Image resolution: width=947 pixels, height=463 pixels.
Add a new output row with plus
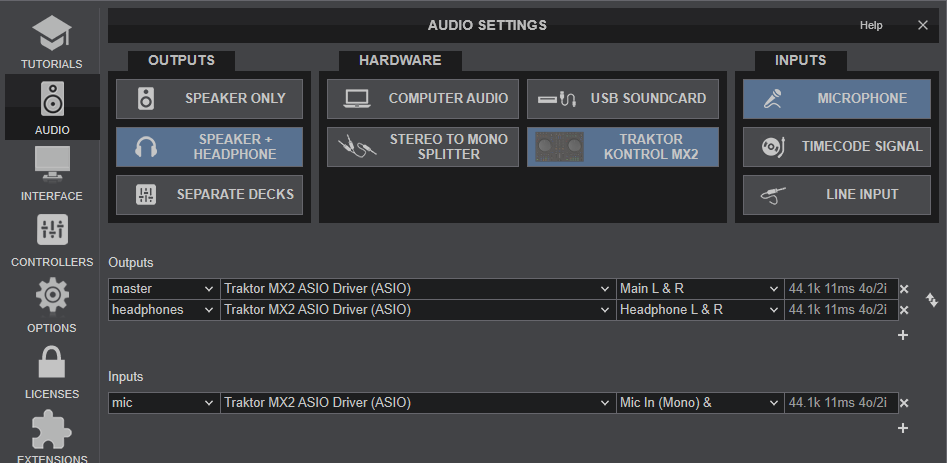point(903,335)
